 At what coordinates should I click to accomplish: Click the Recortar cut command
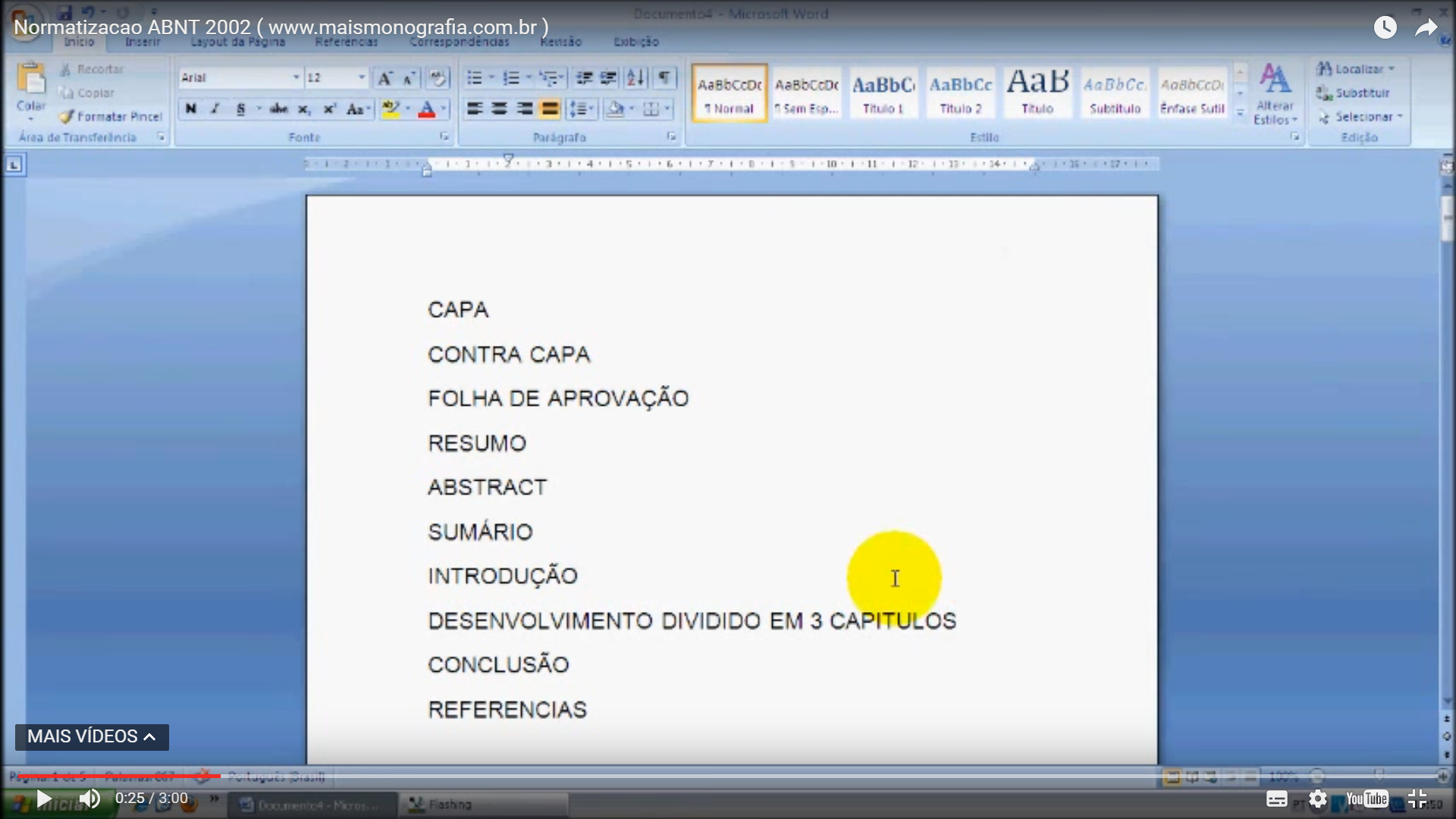point(92,69)
